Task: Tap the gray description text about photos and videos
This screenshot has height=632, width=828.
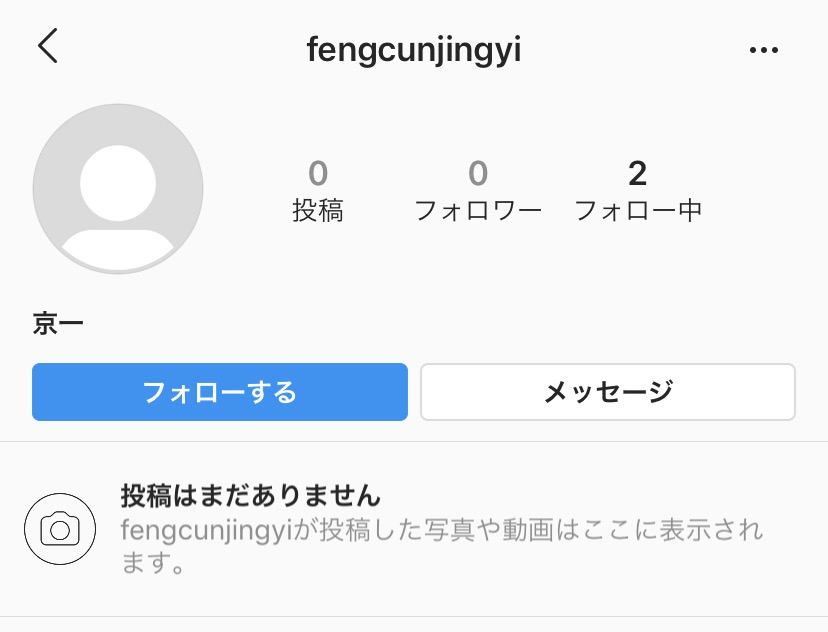Action: tap(530, 529)
